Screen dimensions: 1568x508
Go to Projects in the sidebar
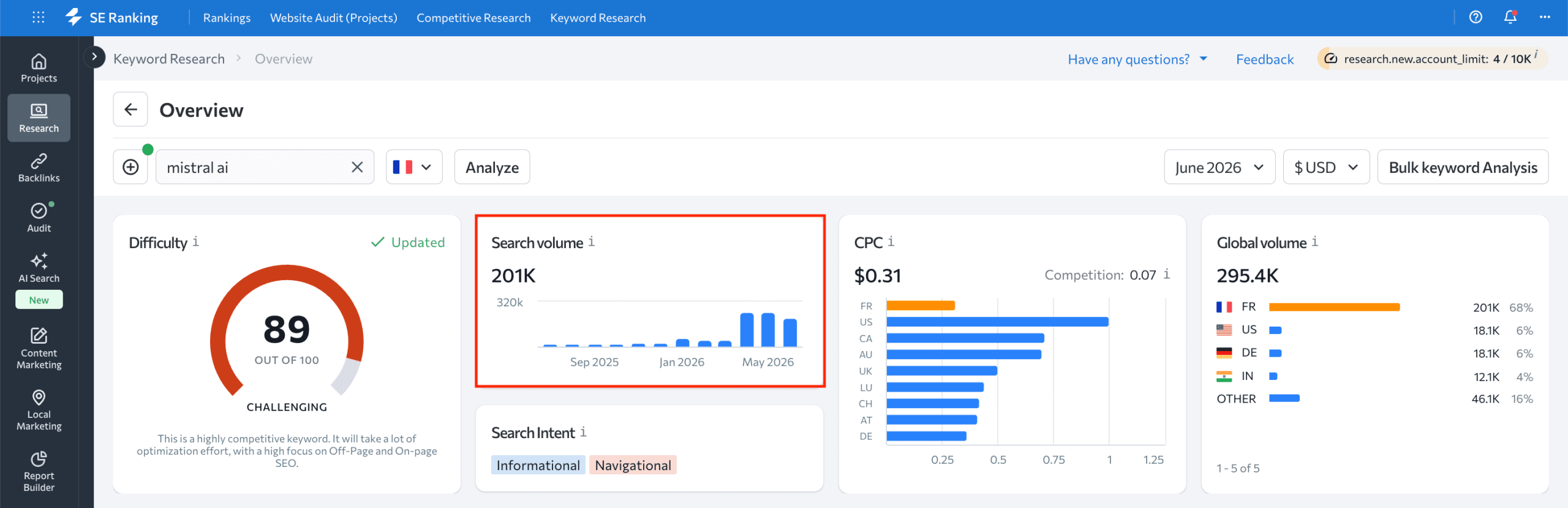tap(39, 68)
